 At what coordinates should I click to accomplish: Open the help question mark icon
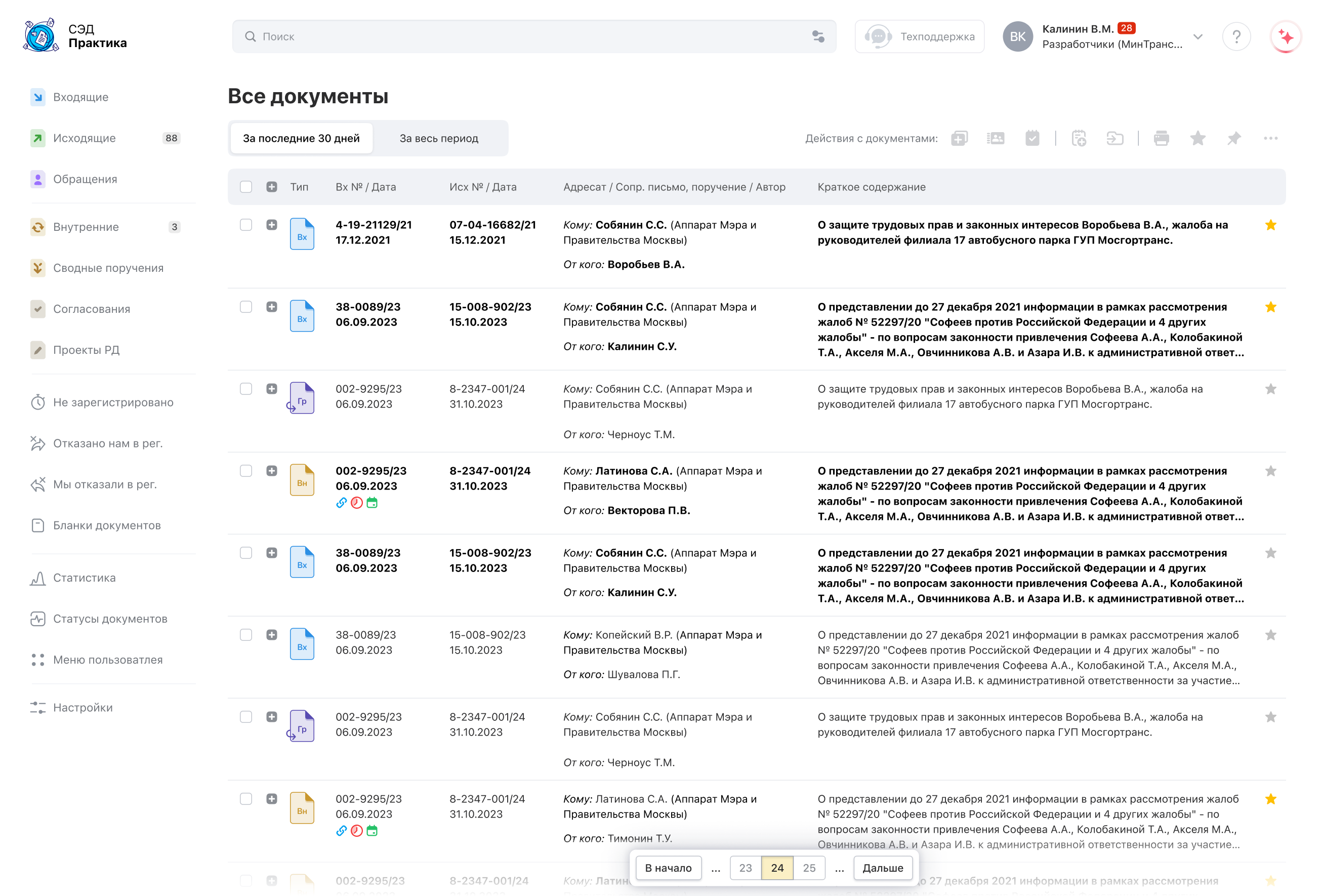(1236, 36)
